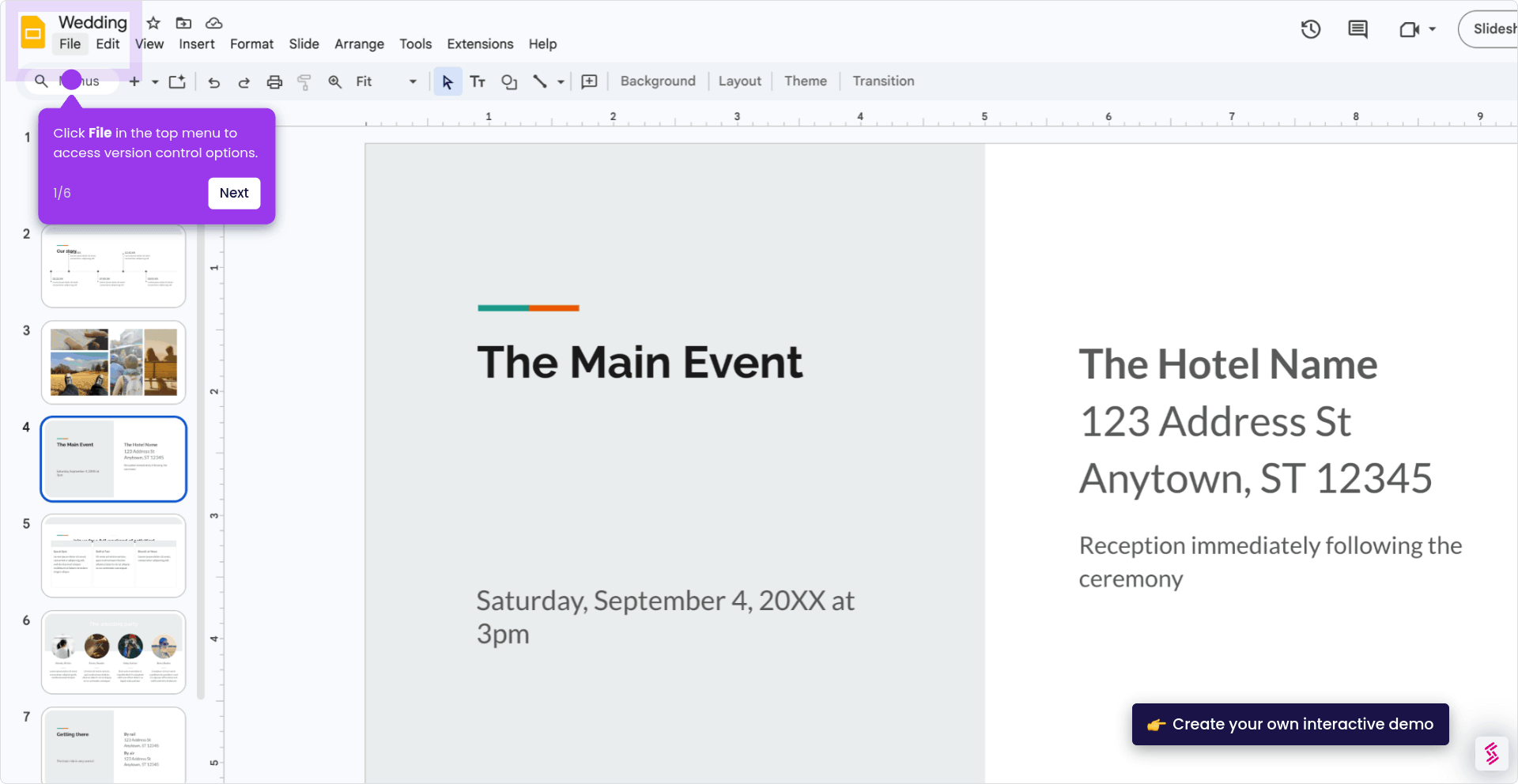Print the presentation
This screenshot has width=1518, height=784.
pyautogui.click(x=274, y=81)
